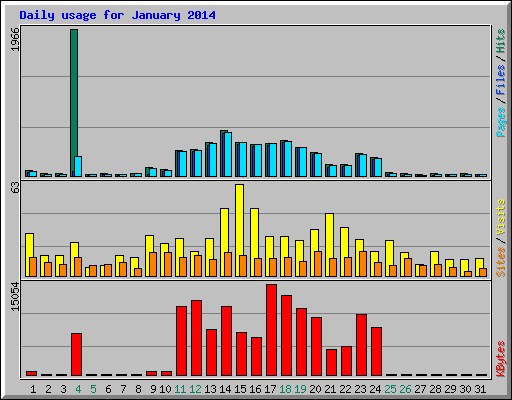Click x-axis day label 14
Screen dimensions: 512x400
click(x=225, y=389)
